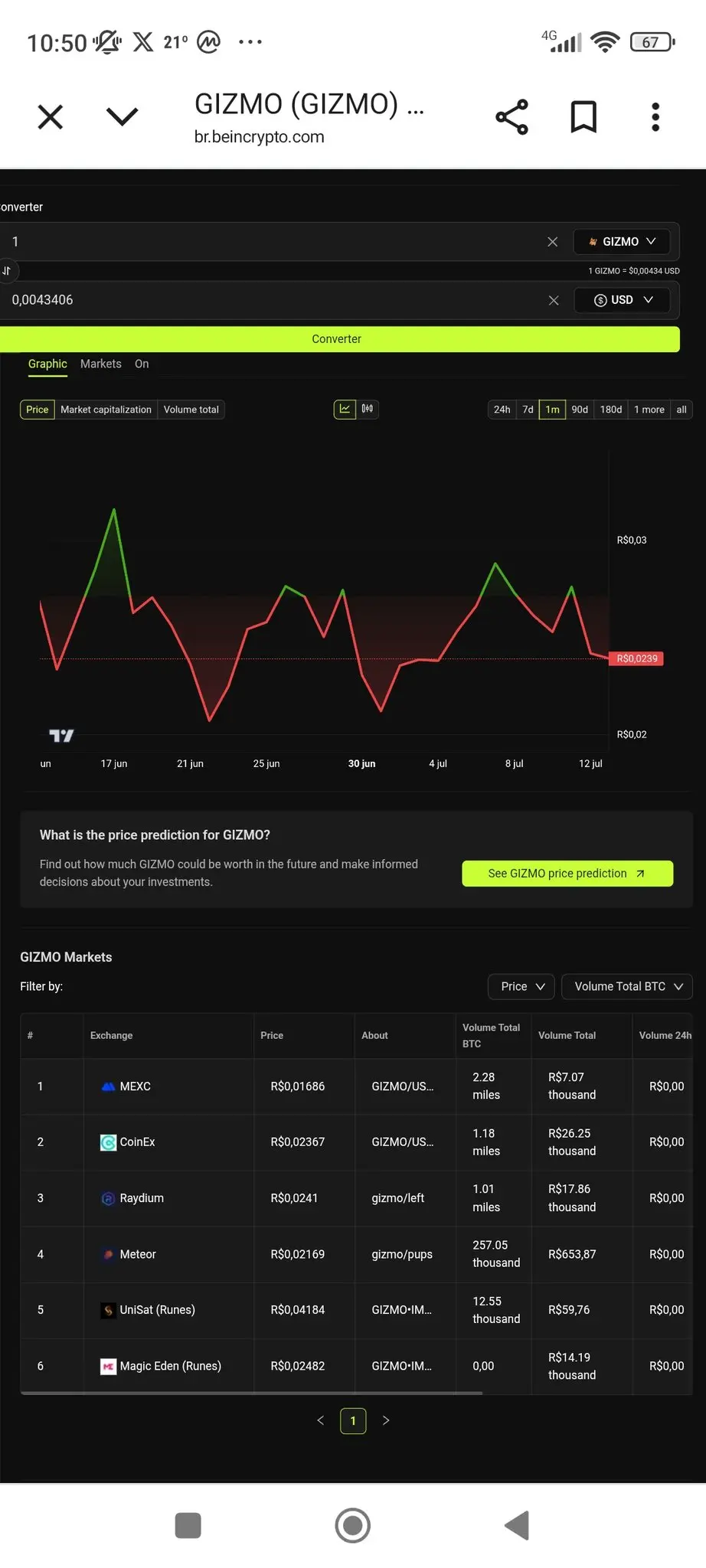
Task: Open the Volume Total BTC filter dropdown
Action: click(x=627, y=987)
